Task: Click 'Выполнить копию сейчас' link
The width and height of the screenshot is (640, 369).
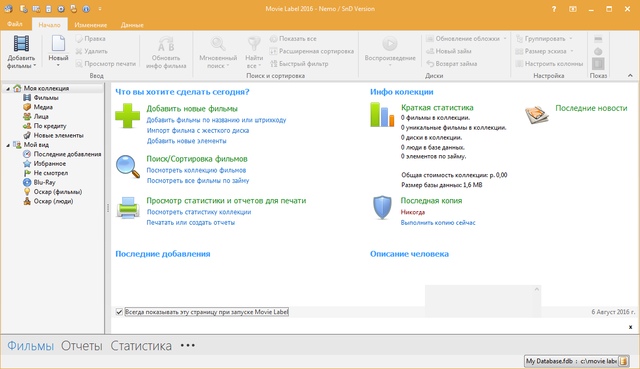Action: (x=438, y=223)
